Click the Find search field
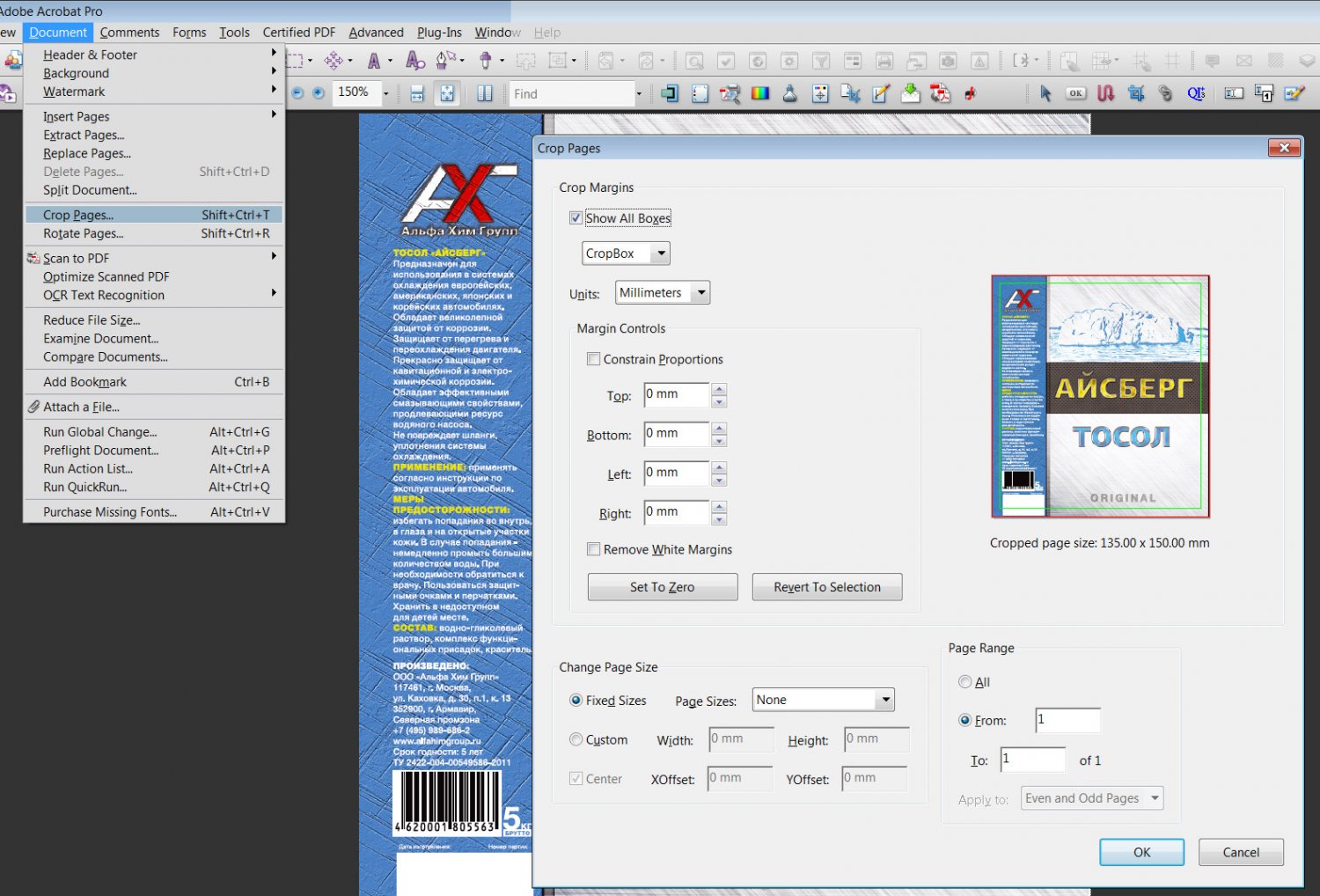This screenshot has width=1320, height=896. pos(572,93)
